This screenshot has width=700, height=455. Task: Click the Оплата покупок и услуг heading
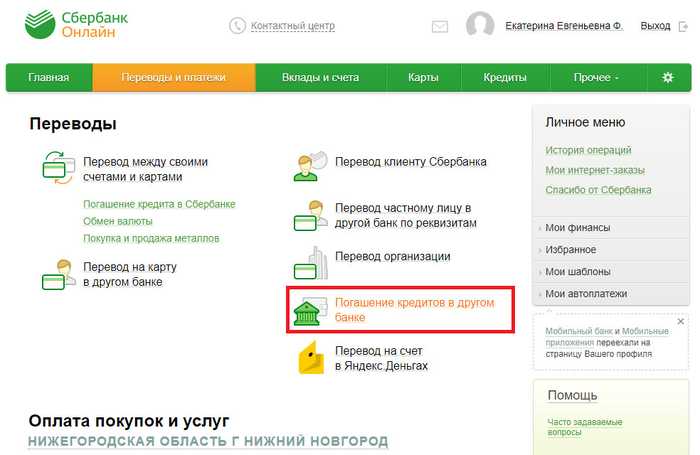pyautogui.click(x=129, y=421)
